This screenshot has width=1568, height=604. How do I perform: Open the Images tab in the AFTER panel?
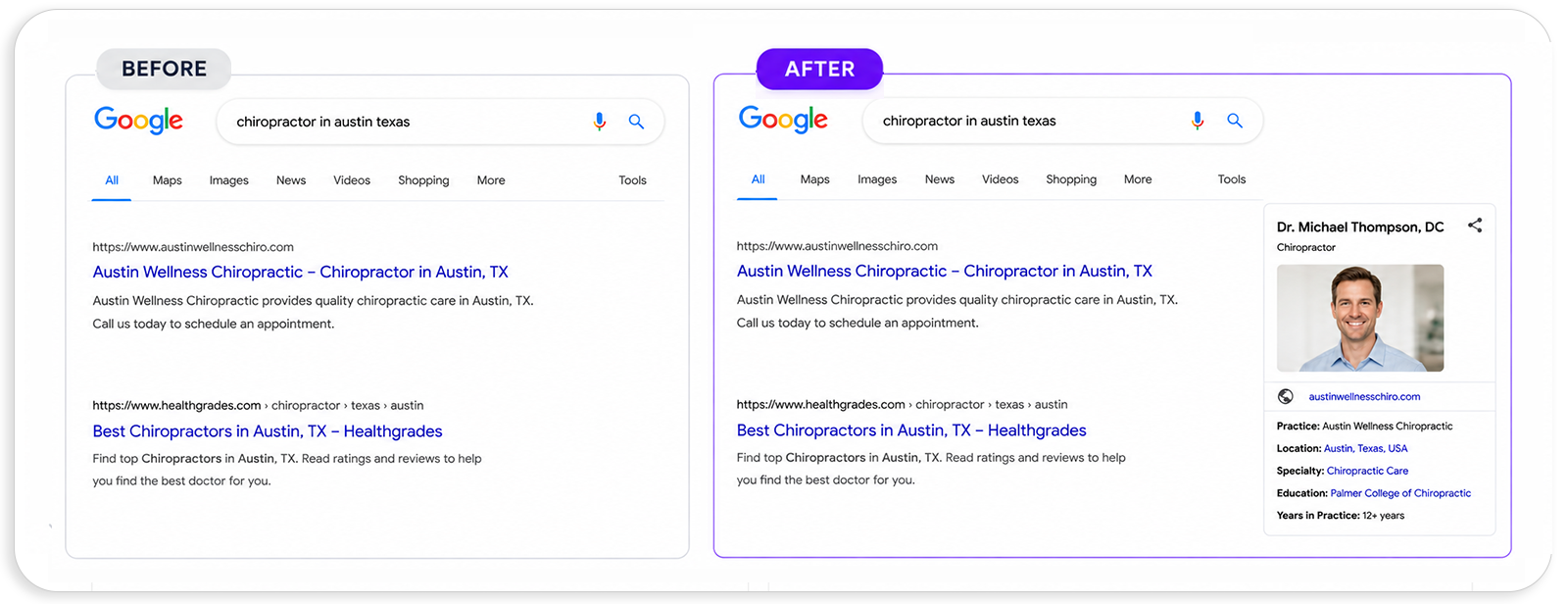click(877, 179)
